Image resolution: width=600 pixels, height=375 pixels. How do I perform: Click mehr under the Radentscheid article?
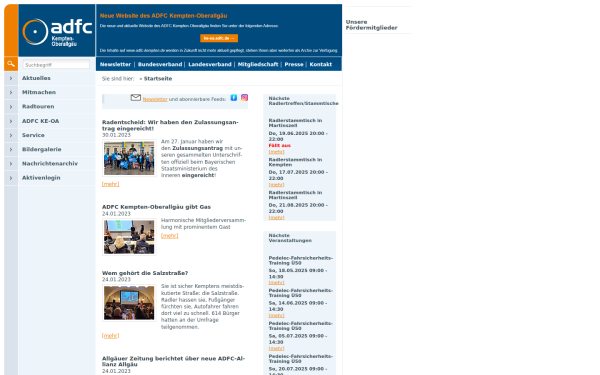coord(110,184)
